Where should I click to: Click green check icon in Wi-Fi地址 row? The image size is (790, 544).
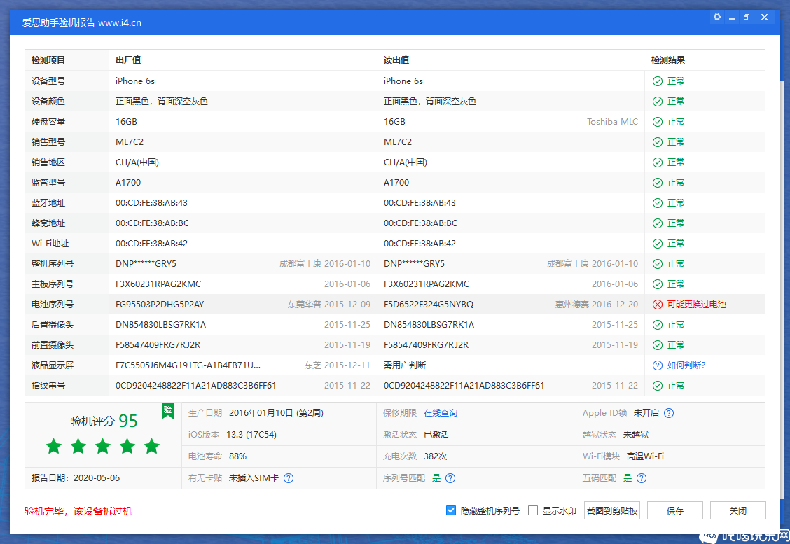pos(657,243)
